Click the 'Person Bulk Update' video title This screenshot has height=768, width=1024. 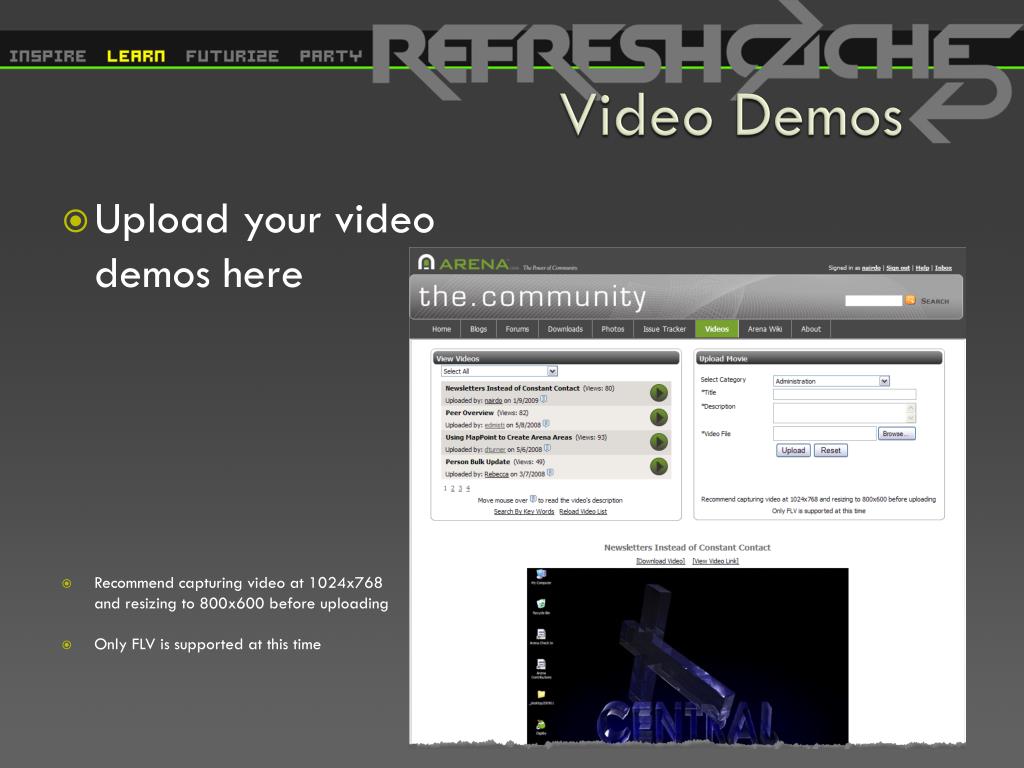tap(477, 462)
